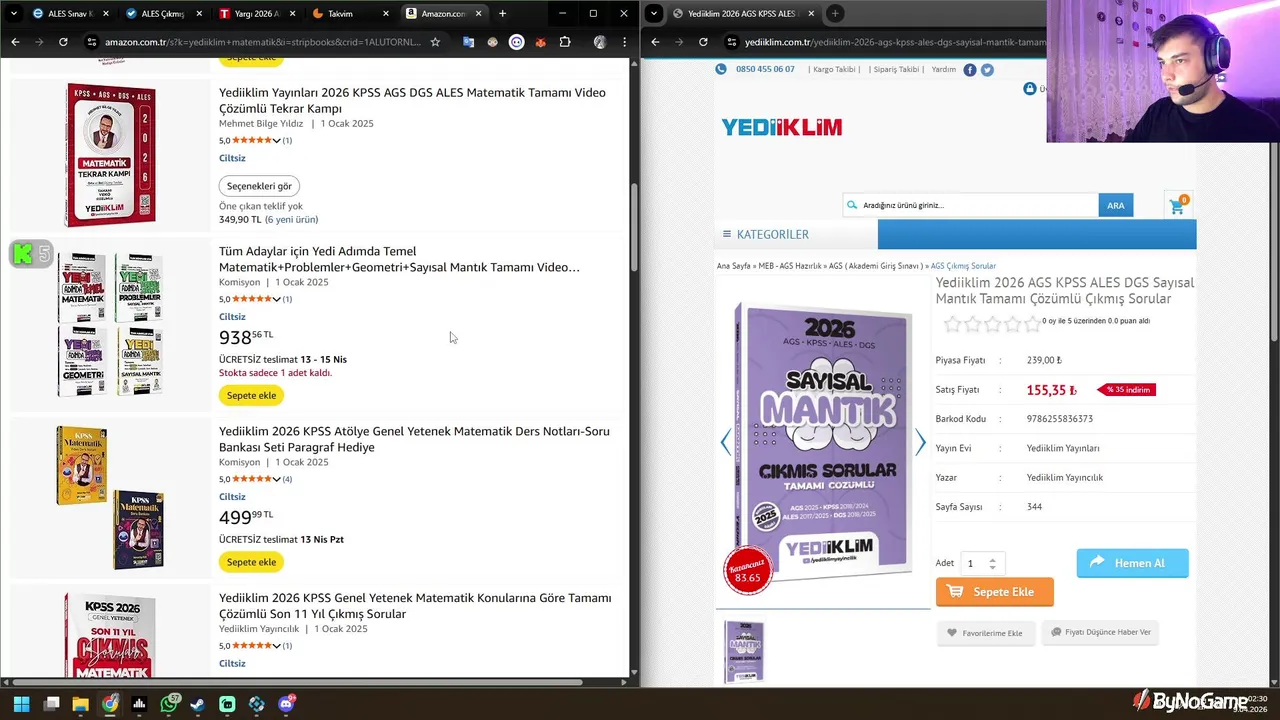The image size is (1280, 720).
Task: Open File Explorer from the taskbar
Action: 80,704
